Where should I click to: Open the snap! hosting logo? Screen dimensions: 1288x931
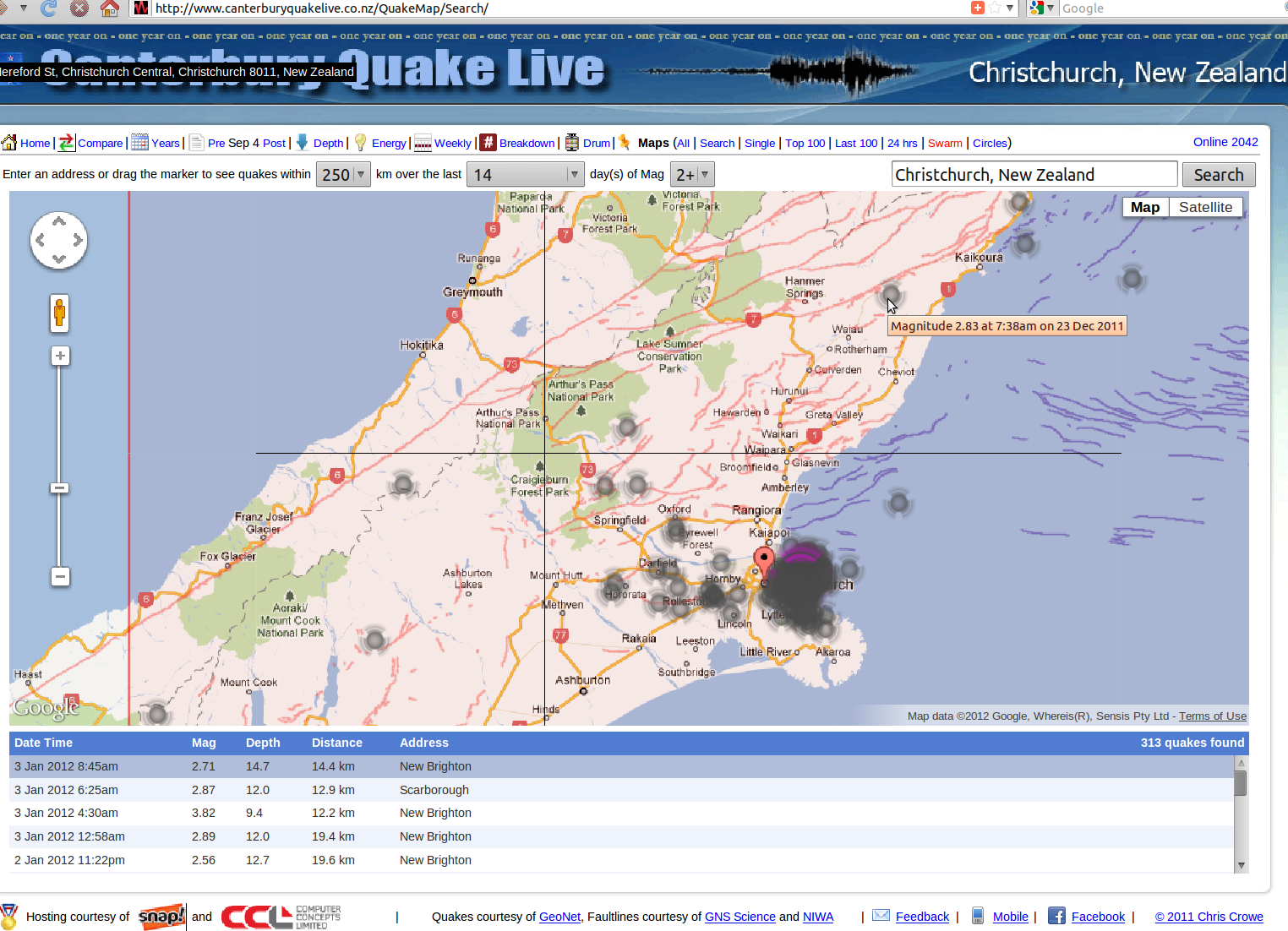(161, 916)
